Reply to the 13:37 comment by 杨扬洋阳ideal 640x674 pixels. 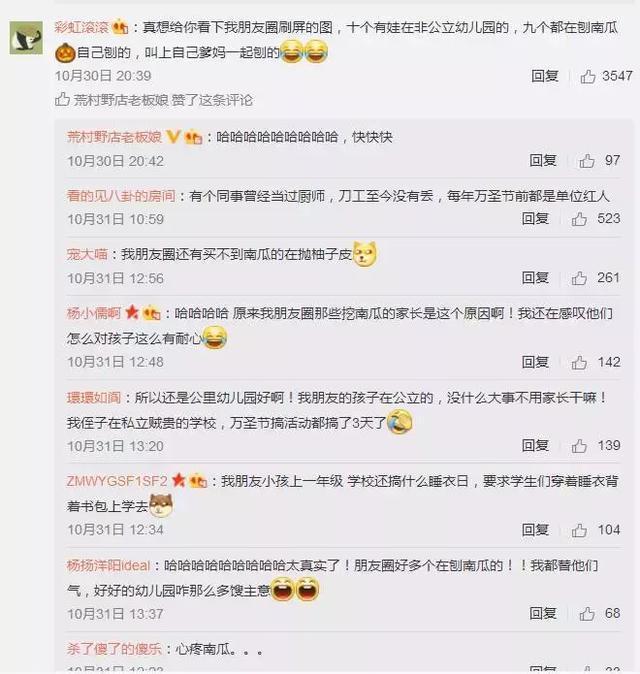pos(543,613)
